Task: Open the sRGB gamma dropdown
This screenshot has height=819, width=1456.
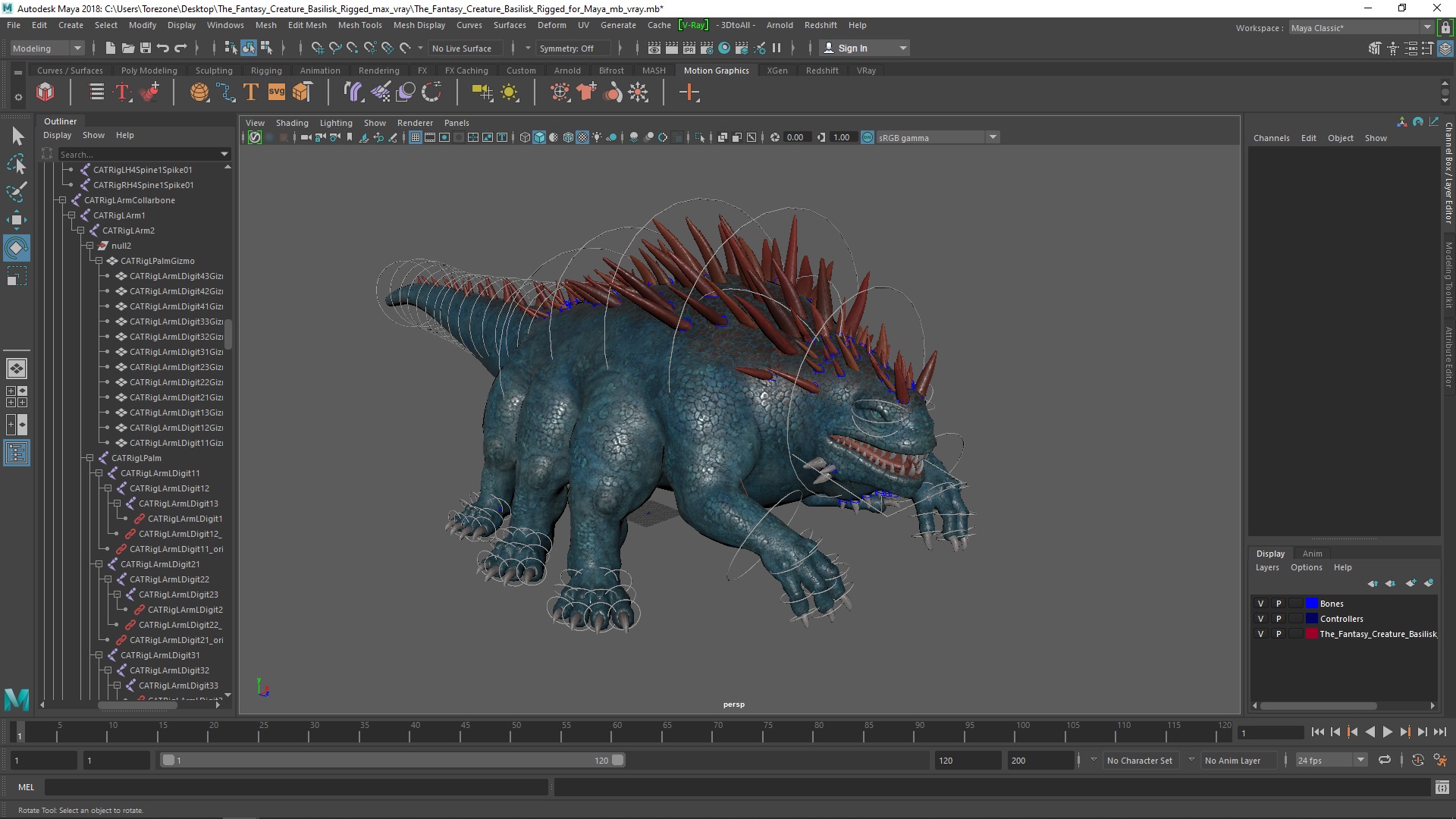Action: [x=938, y=137]
